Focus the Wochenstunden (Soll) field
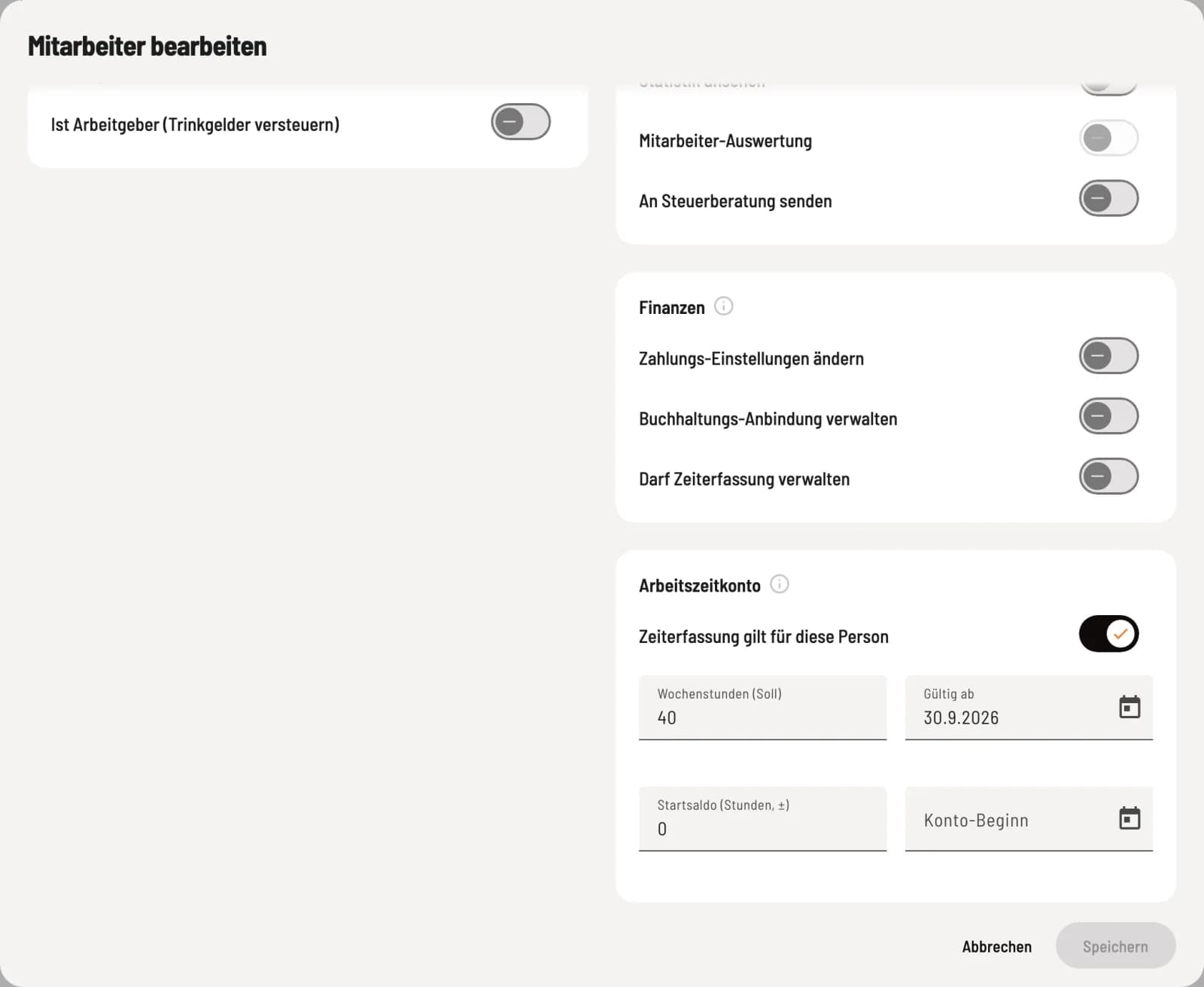 [x=762, y=708]
